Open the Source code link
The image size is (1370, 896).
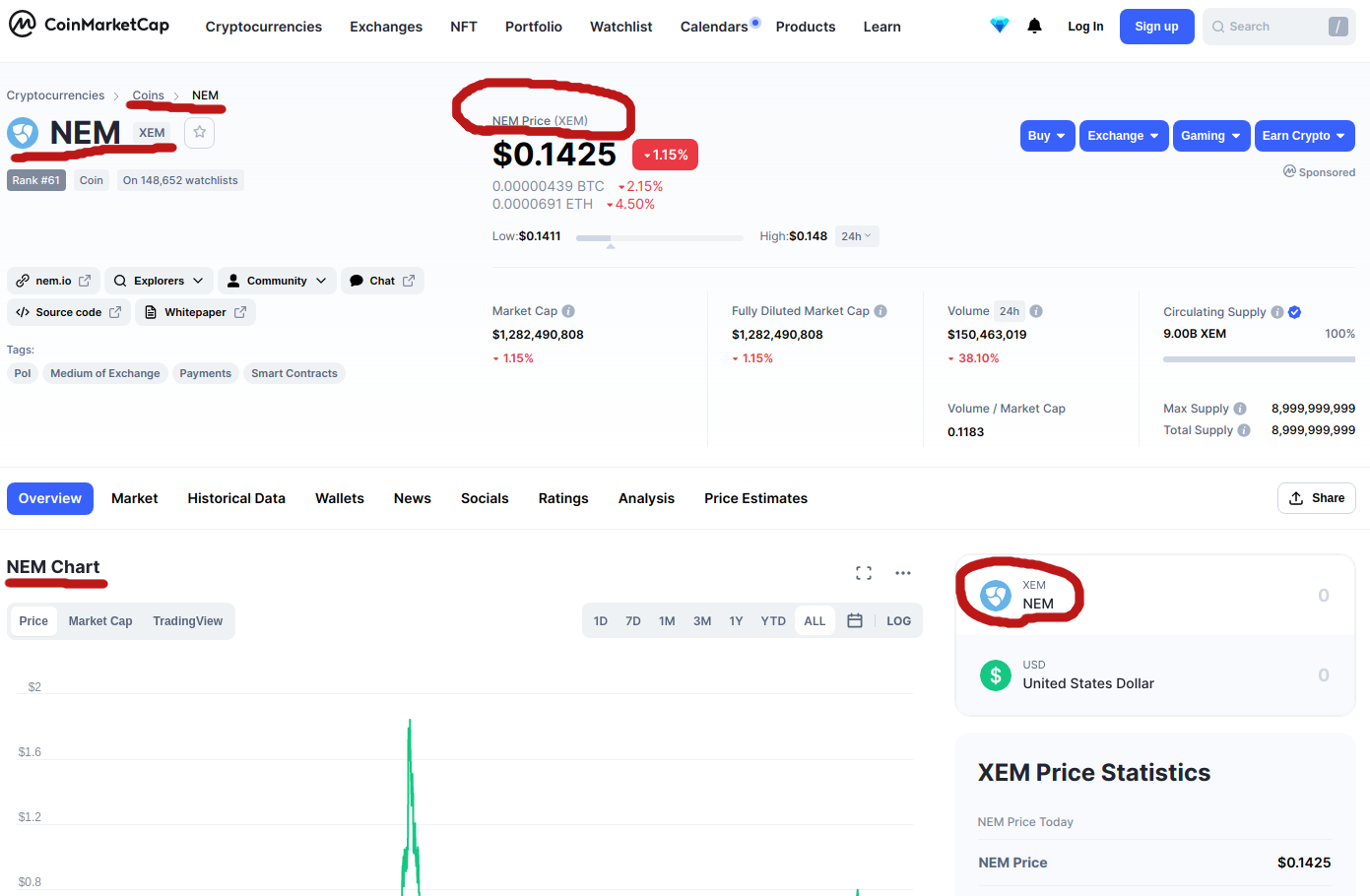pyautogui.click(x=69, y=312)
